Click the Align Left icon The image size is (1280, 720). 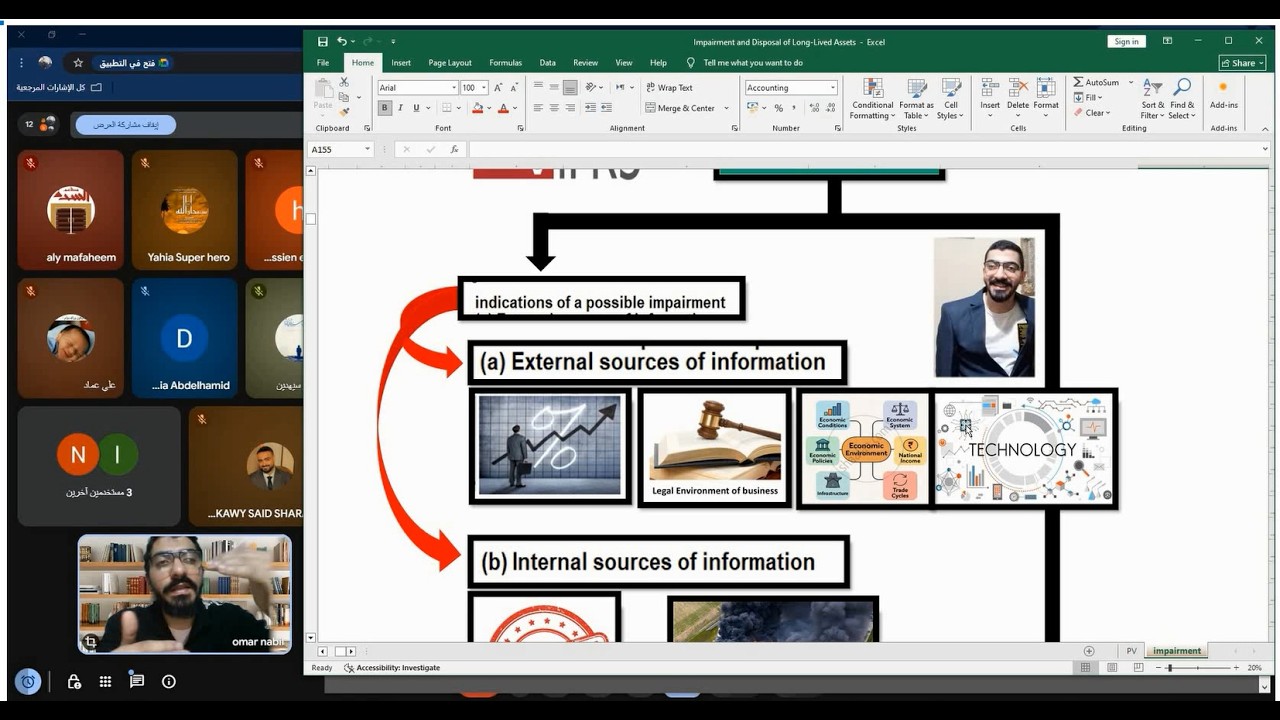point(538,108)
